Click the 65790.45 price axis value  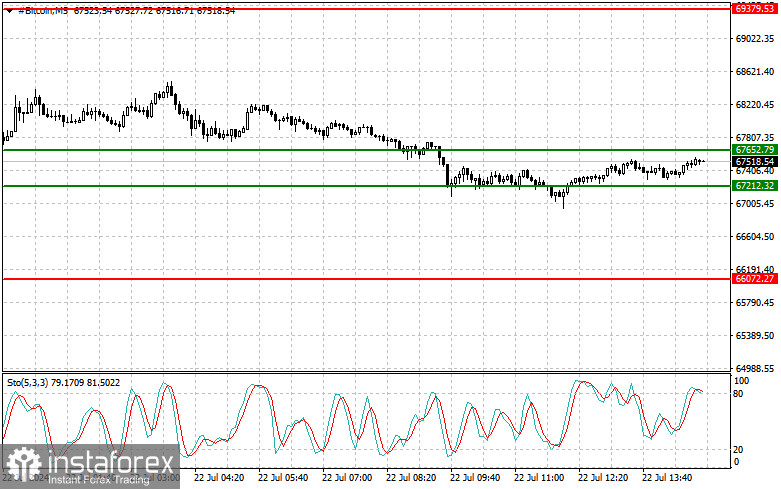pos(755,302)
